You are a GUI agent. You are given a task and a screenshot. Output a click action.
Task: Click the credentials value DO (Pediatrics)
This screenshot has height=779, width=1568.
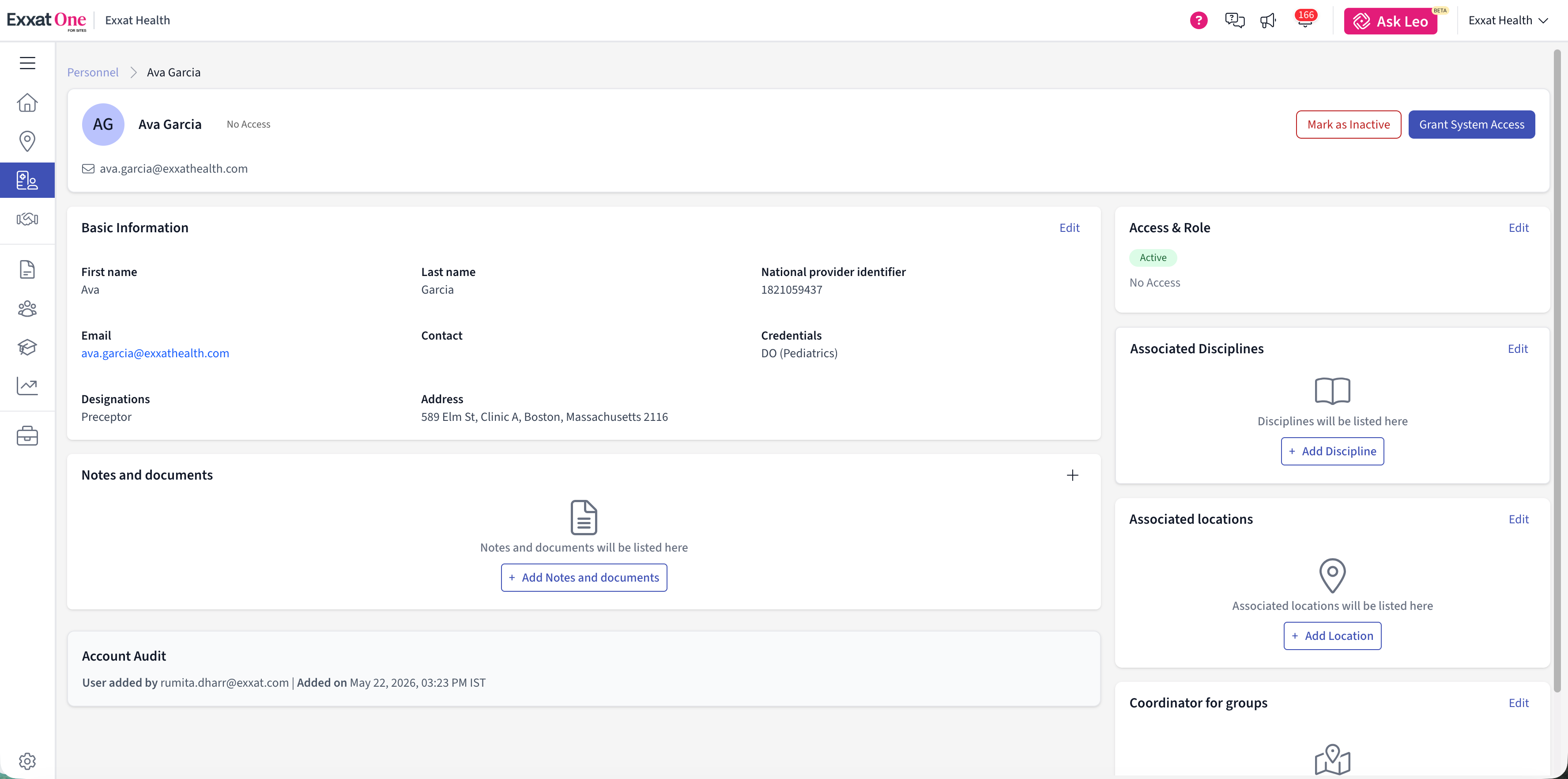point(799,353)
